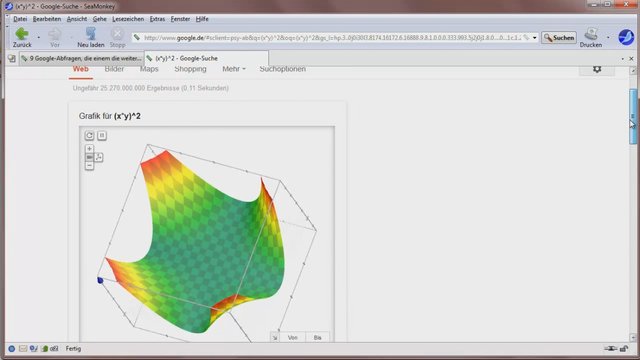
Task: Open the Zurück history dropdown arrow
Action: point(39,38)
